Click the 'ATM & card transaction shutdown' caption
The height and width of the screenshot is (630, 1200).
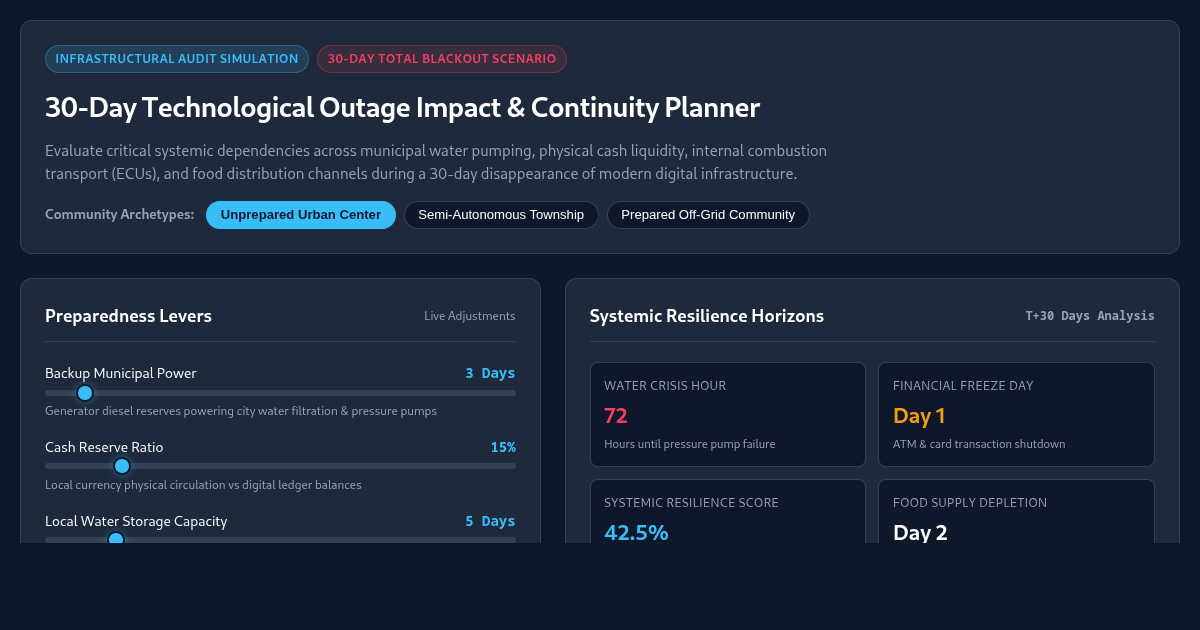click(979, 444)
